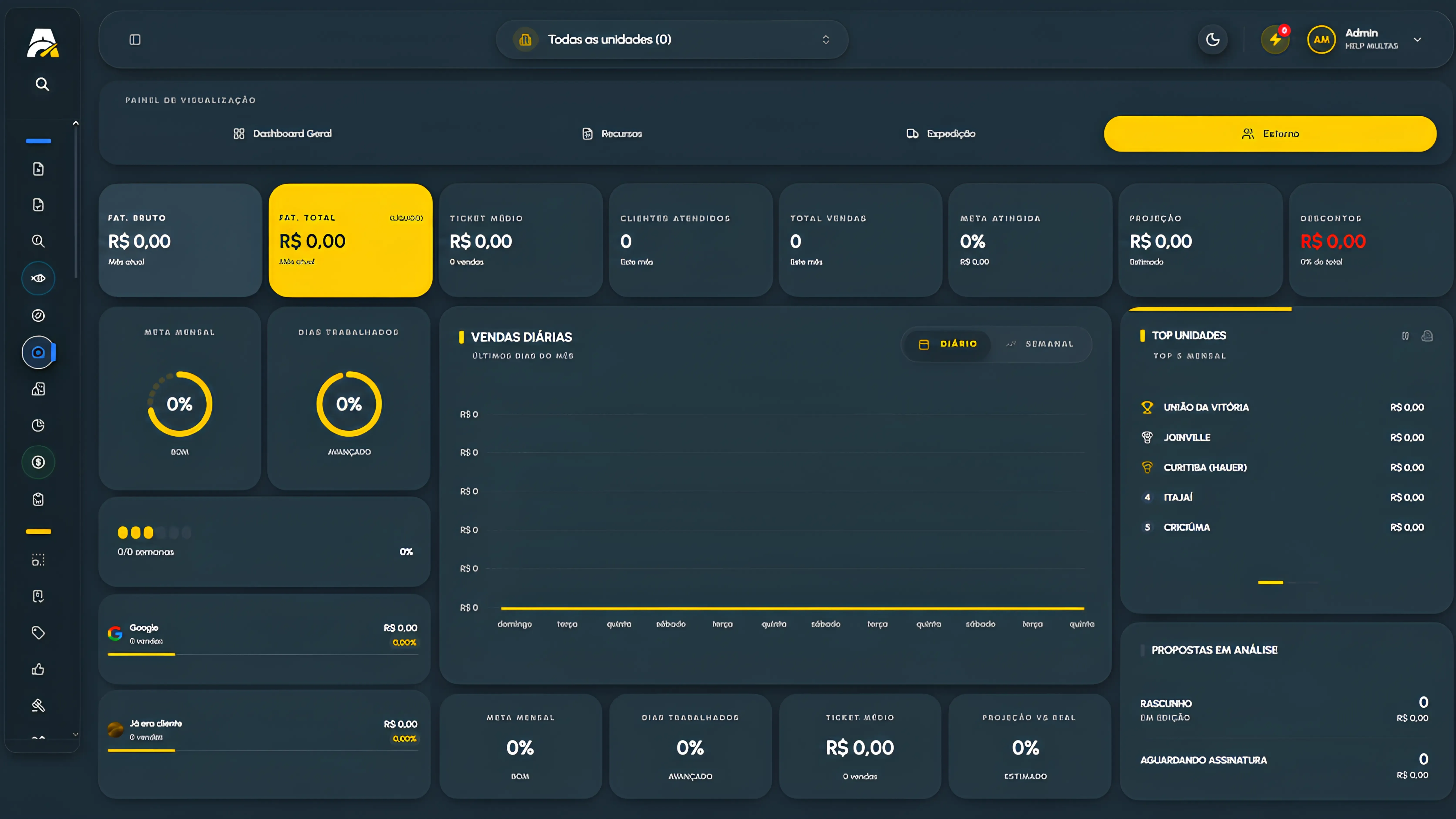The height and width of the screenshot is (819, 1456).
Task: Select the Diário chart view toggle
Action: click(x=948, y=344)
